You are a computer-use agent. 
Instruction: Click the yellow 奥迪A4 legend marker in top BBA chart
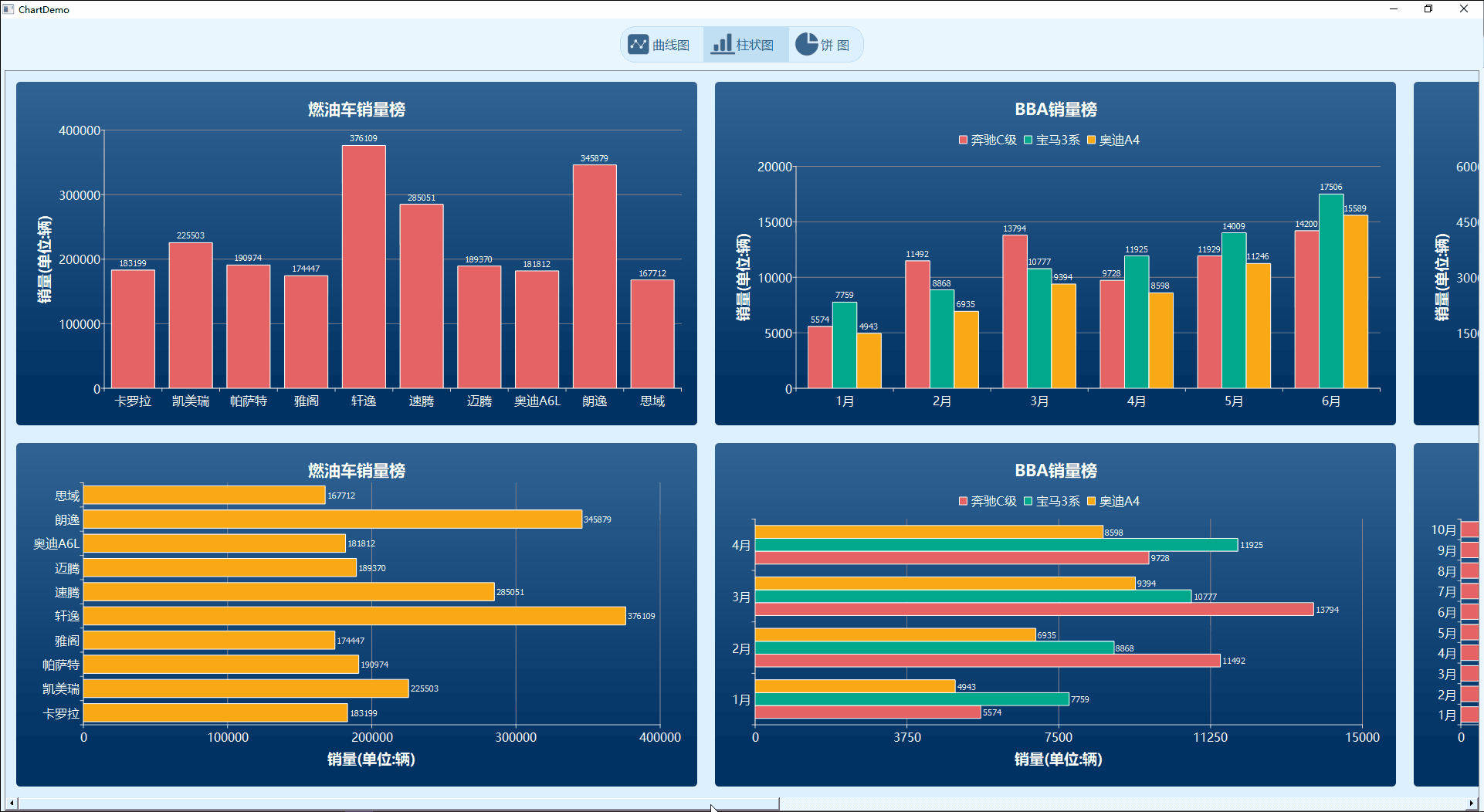pos(1091,140)
